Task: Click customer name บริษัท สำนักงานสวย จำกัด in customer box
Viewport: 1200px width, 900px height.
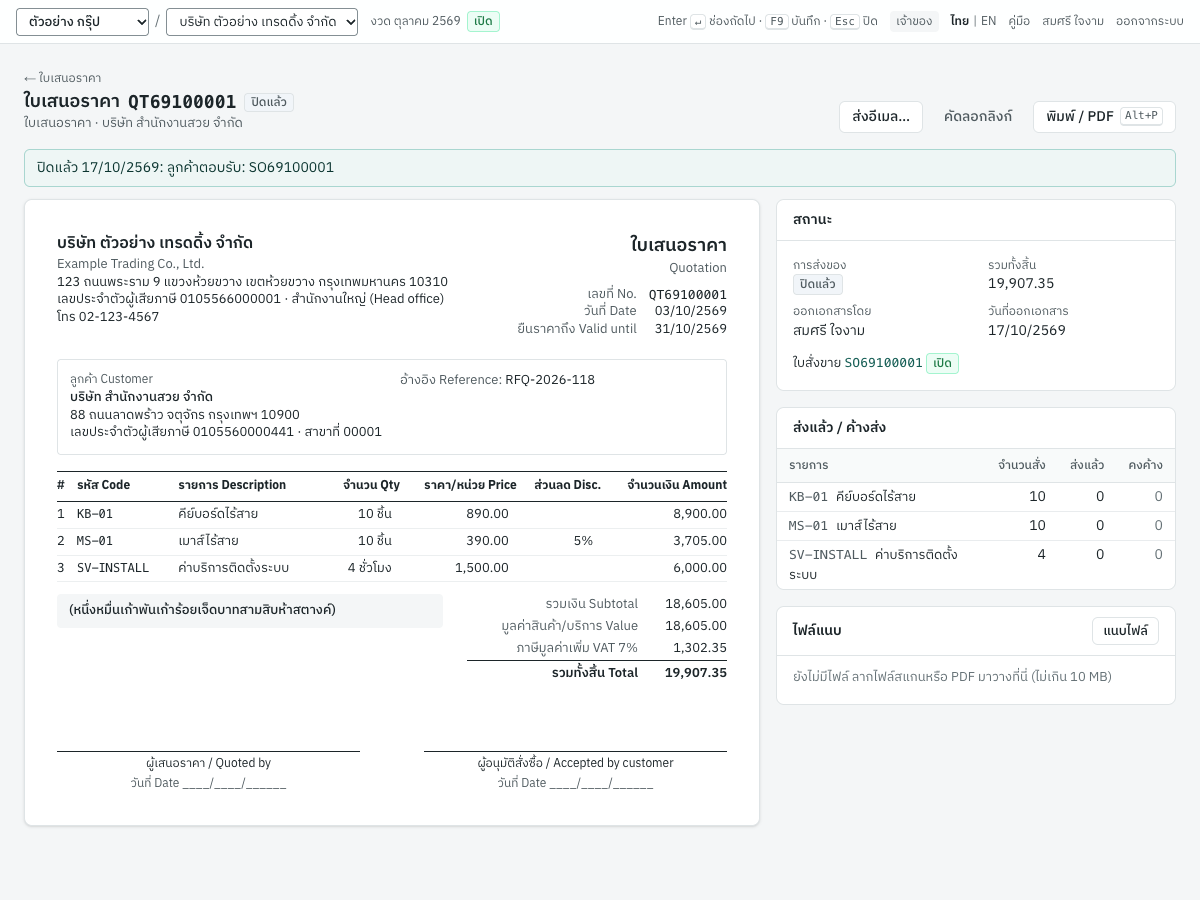Action: 141,397
